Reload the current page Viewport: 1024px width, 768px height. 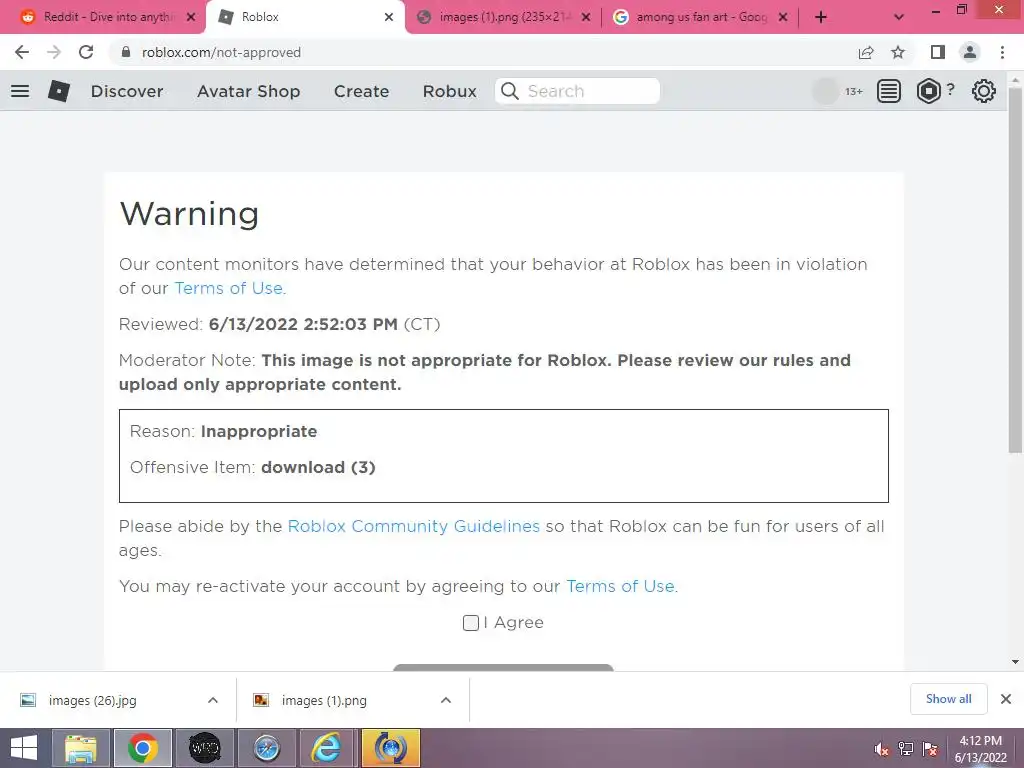click(x=86, y=52)
